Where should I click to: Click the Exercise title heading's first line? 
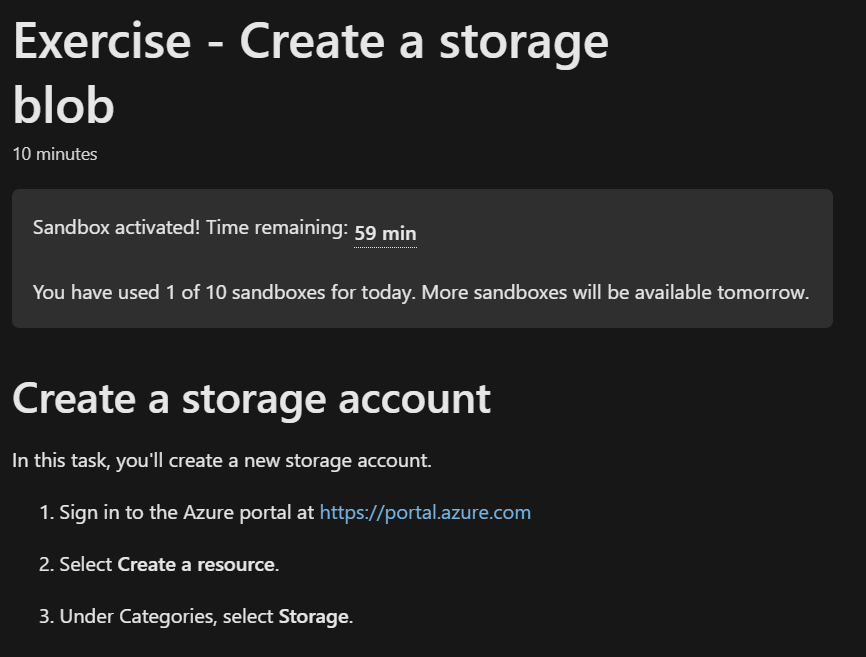(310, 42)
